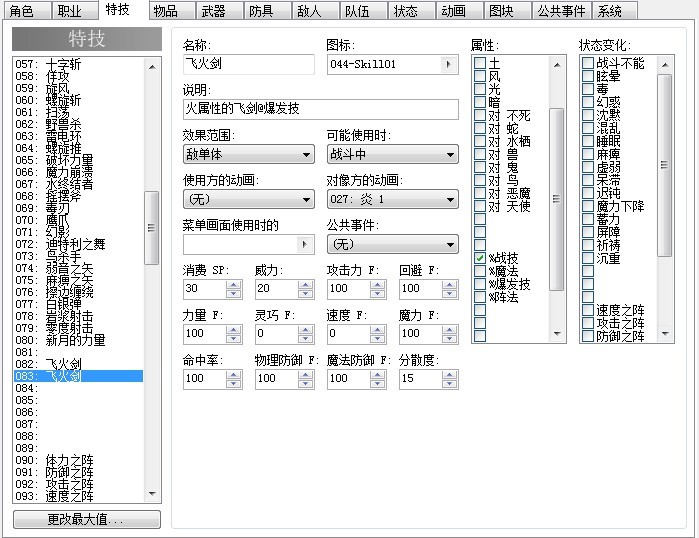Switch to the 系统 tab
The width and height of the screenshot is (699, 538).
[x=615, y=11]
